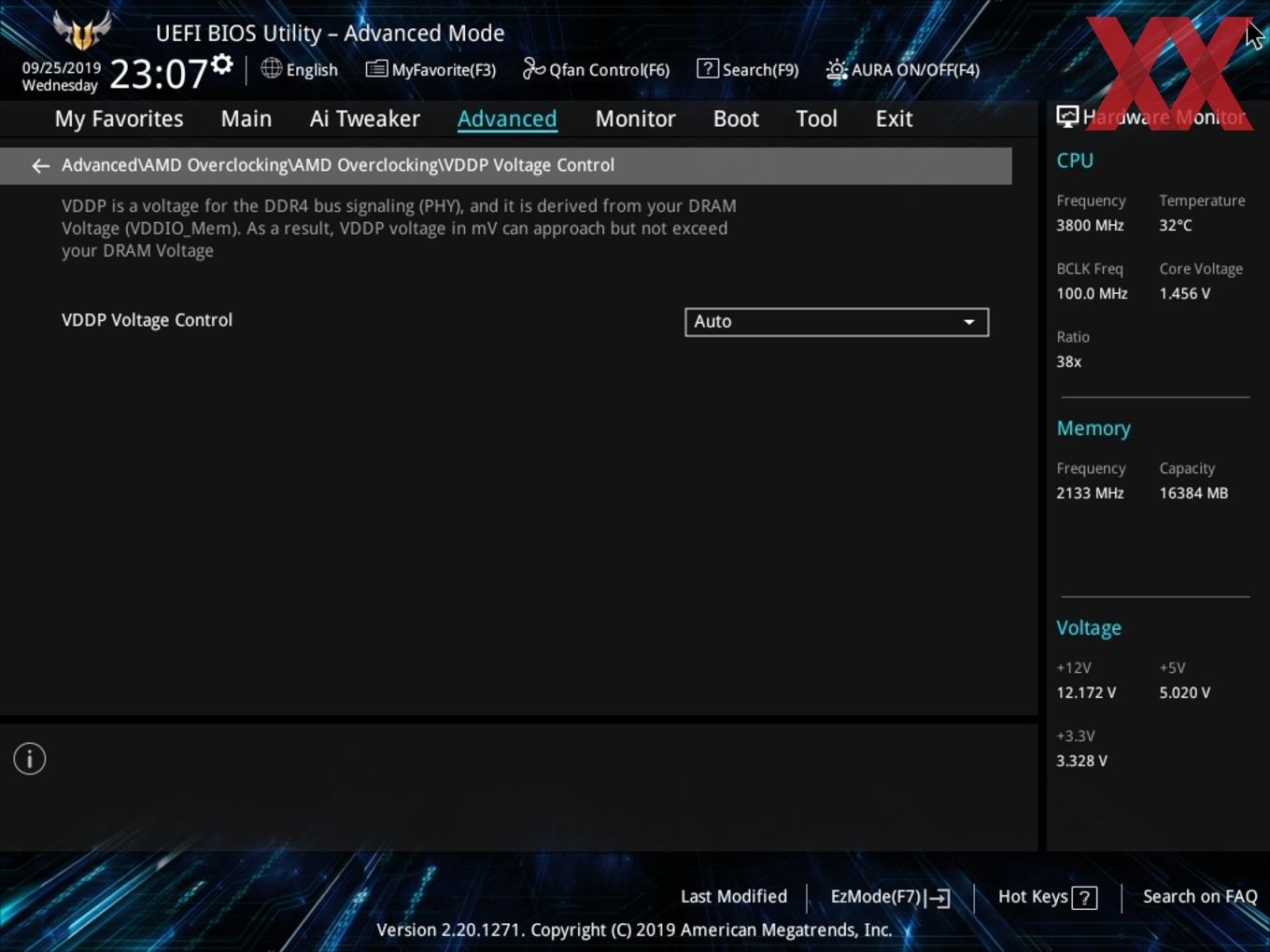Open the Tool tab
1270x952 pixels.
click(x=816, y=119)
